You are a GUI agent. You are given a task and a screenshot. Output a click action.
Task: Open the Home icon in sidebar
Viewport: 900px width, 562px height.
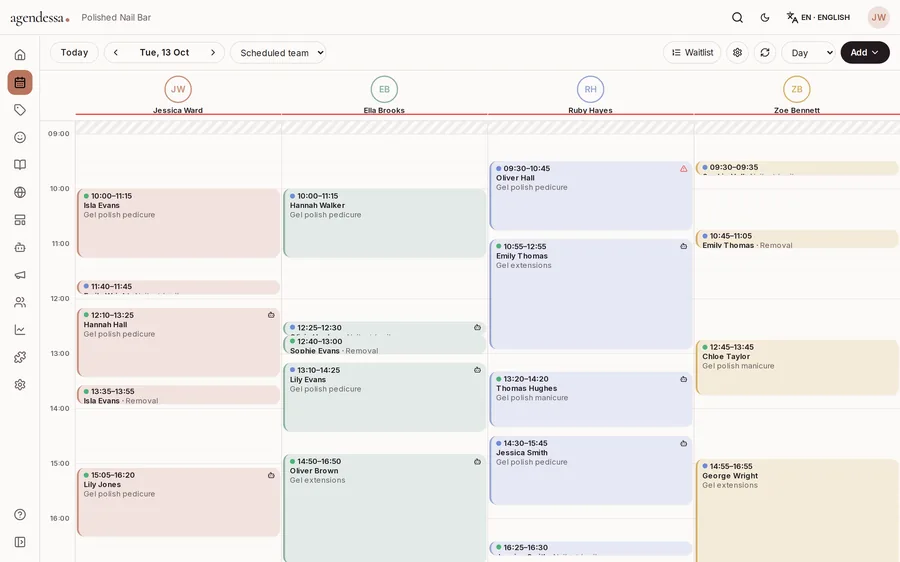click(20, 55)
